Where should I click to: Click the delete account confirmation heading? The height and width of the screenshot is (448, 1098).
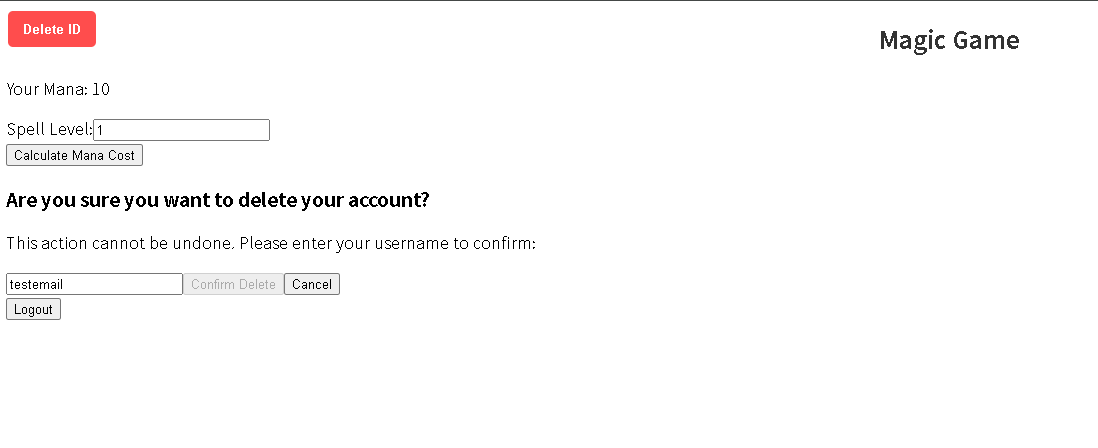click(x=217, y=200)
